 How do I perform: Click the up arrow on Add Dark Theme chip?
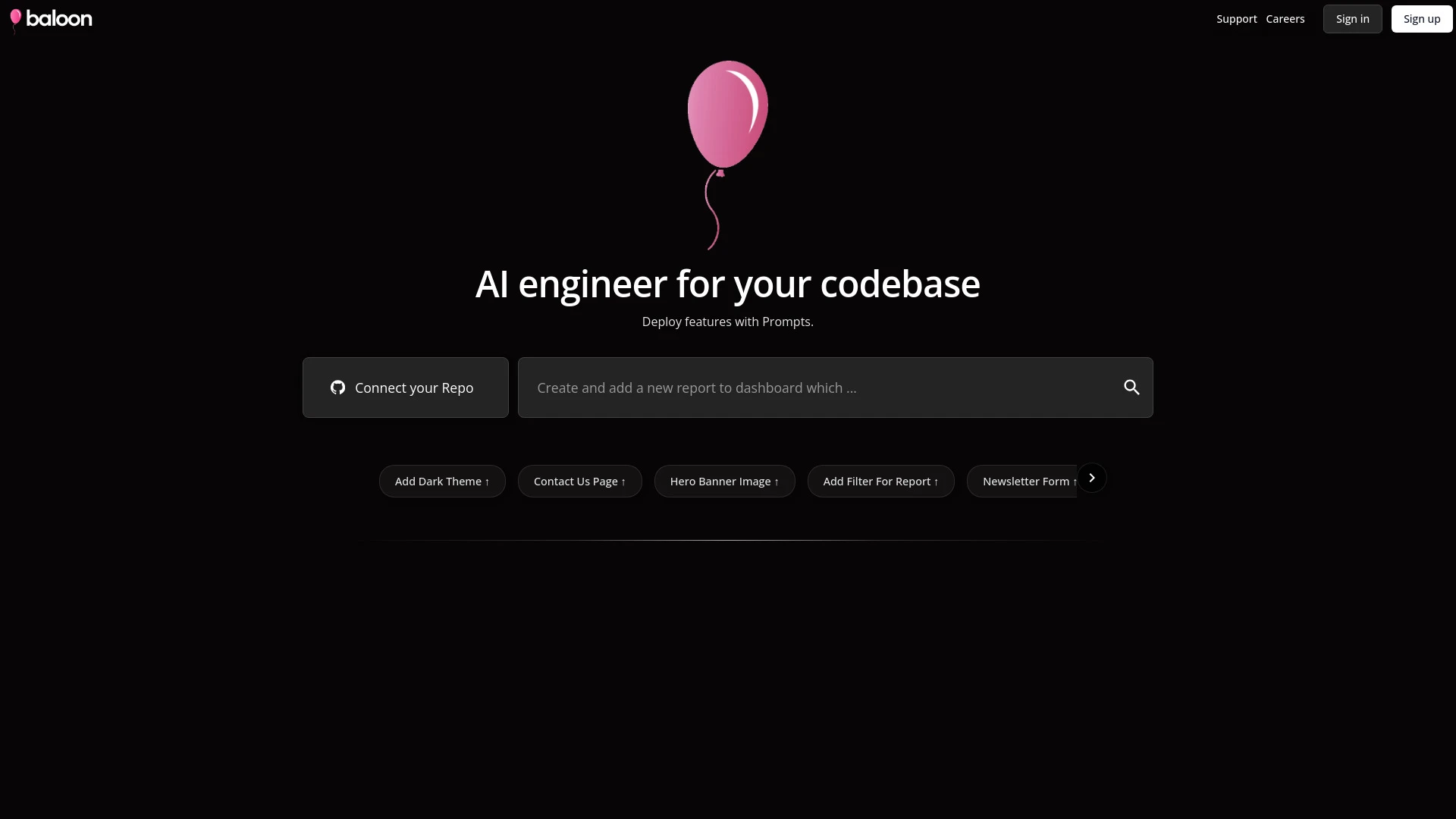[x=487, y=481]
